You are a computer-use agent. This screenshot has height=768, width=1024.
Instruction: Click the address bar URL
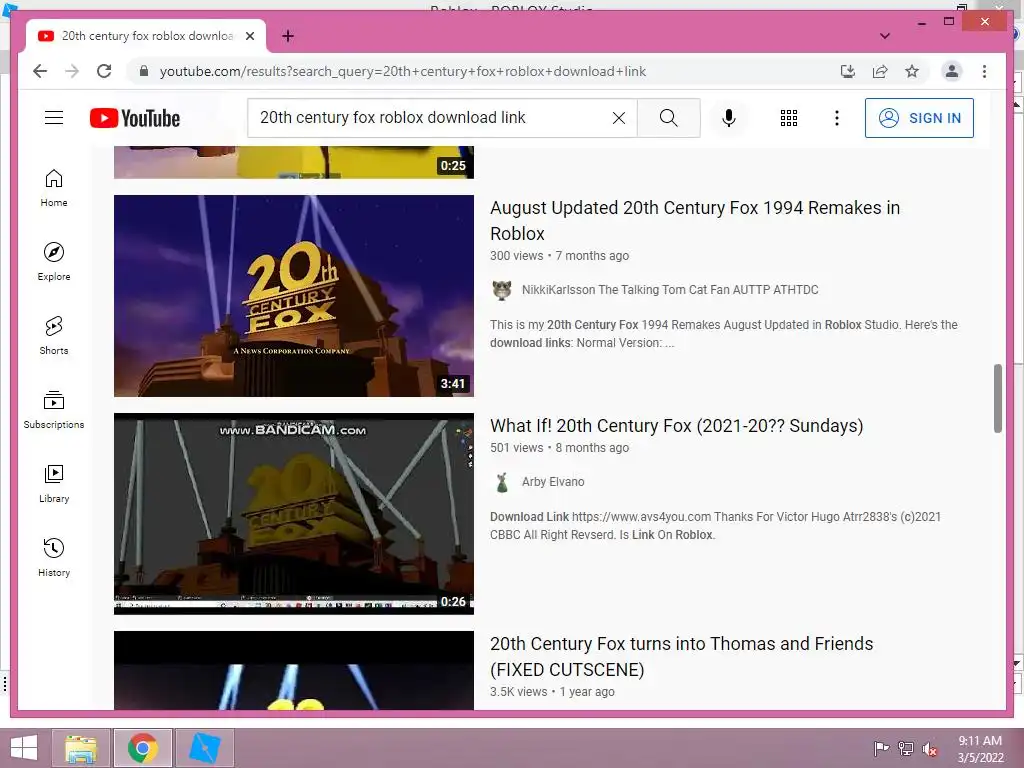point(402,71)
